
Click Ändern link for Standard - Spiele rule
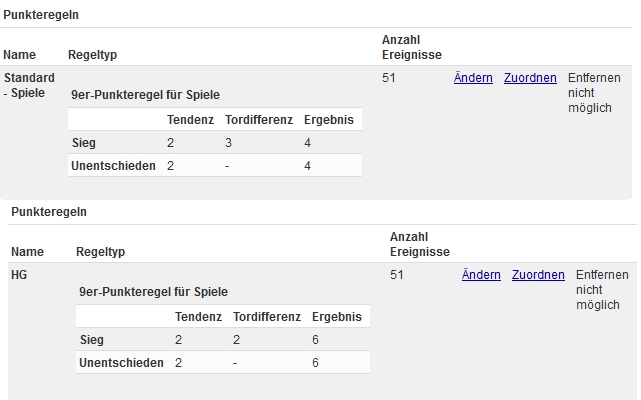point(473,78)
